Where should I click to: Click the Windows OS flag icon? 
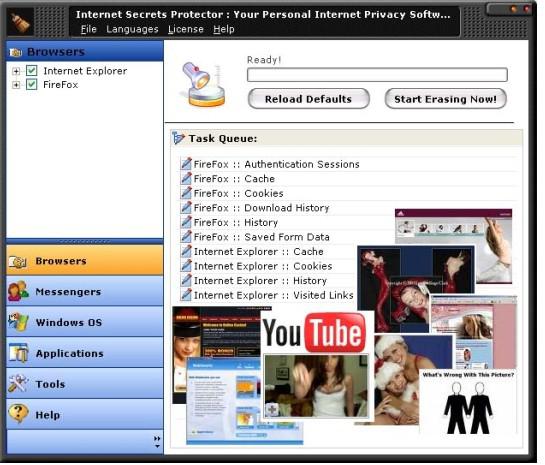point(18,322)
